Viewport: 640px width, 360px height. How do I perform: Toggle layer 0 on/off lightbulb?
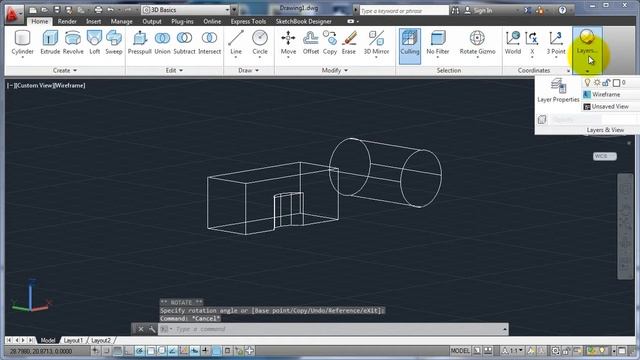[587, 82]
